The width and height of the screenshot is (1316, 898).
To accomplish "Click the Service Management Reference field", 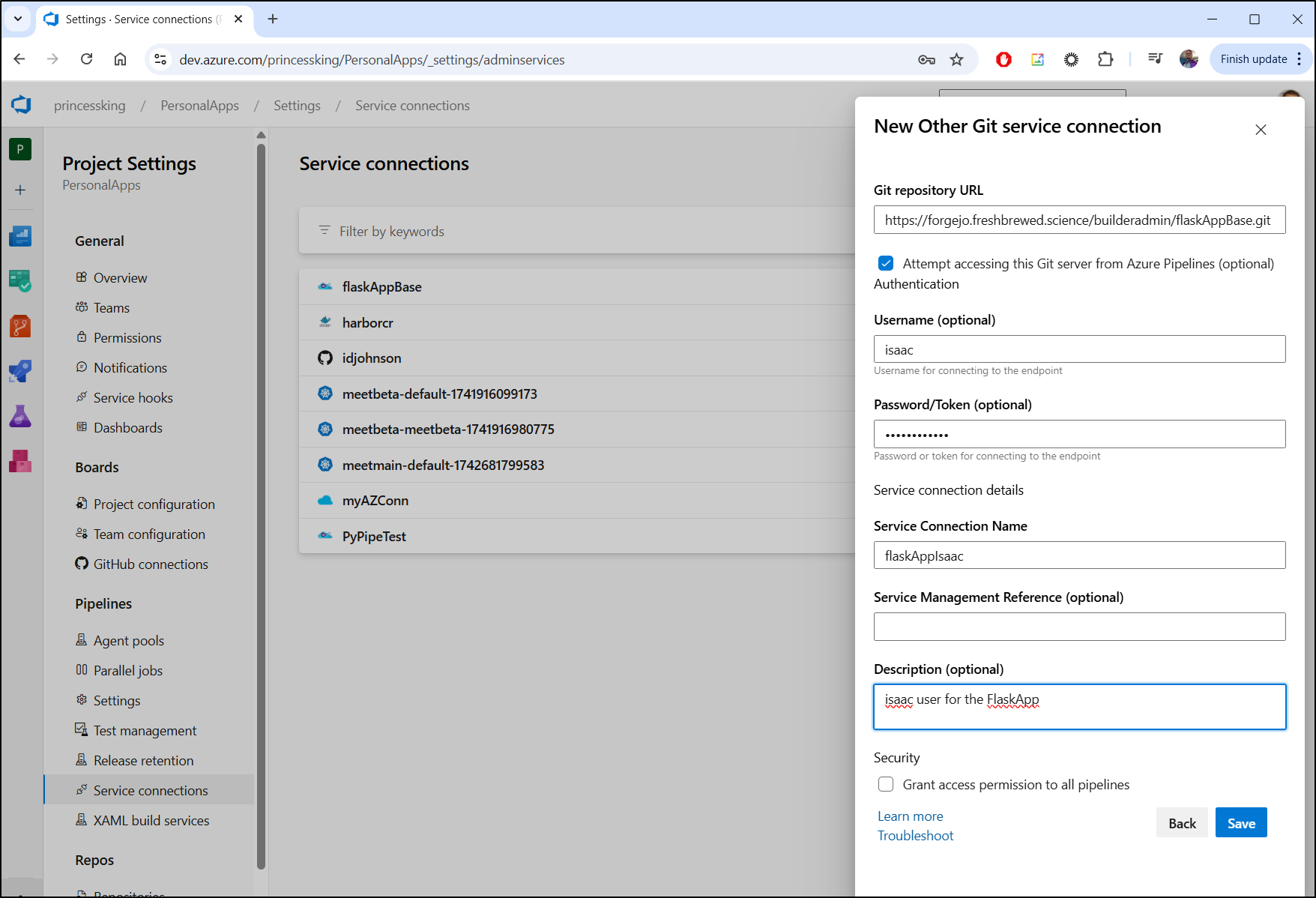I will pos(1079,627).
